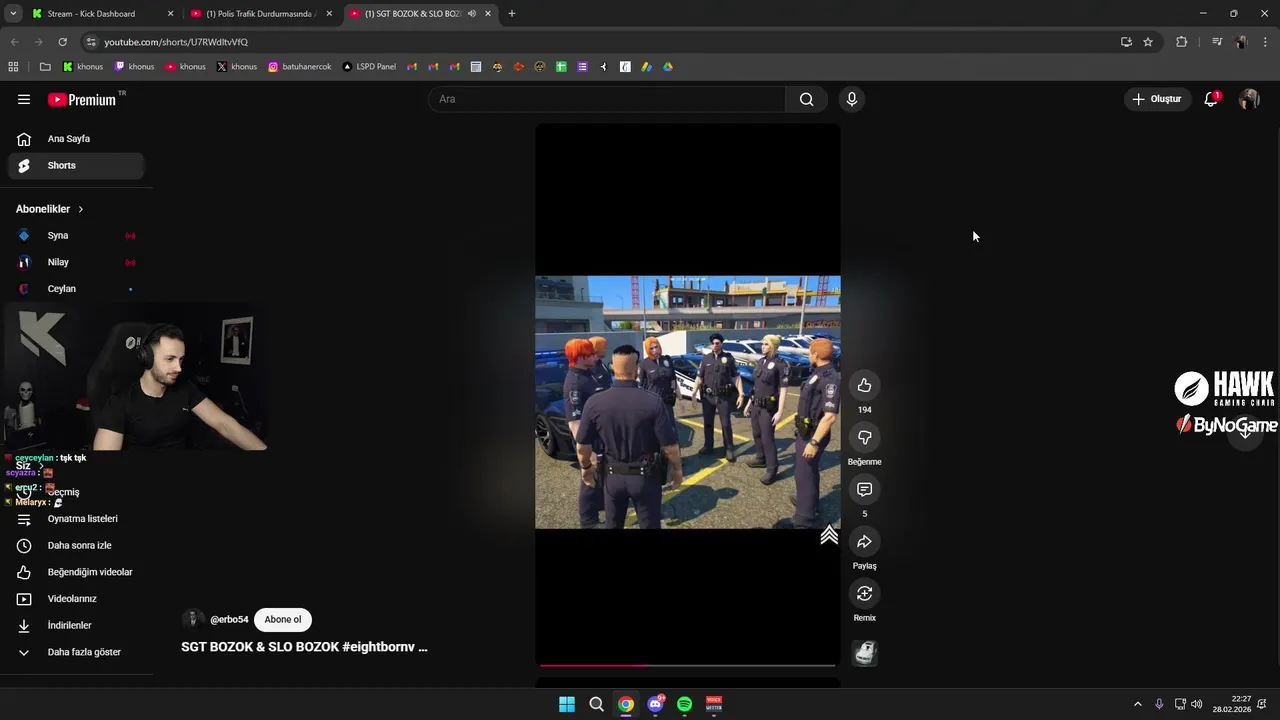Click the Ara search field
The height and width of the screenshot is (720, 1280).
tap(606, 99)
